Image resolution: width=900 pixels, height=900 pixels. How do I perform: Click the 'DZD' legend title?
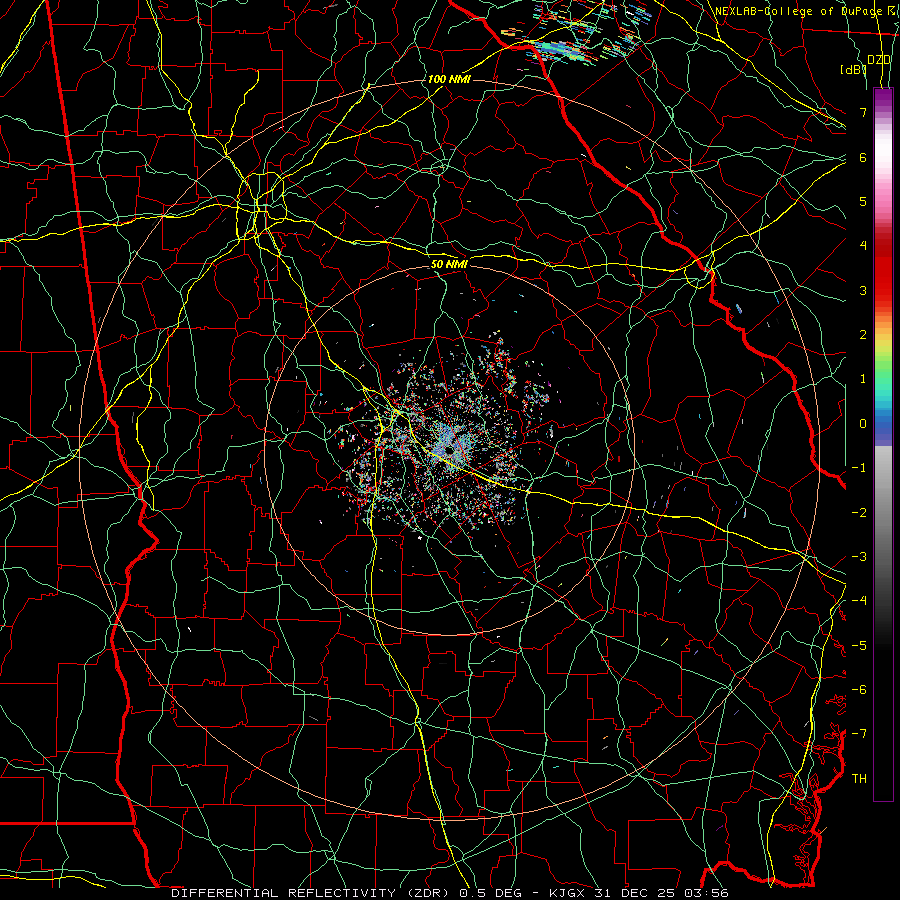tap(878, 59)
